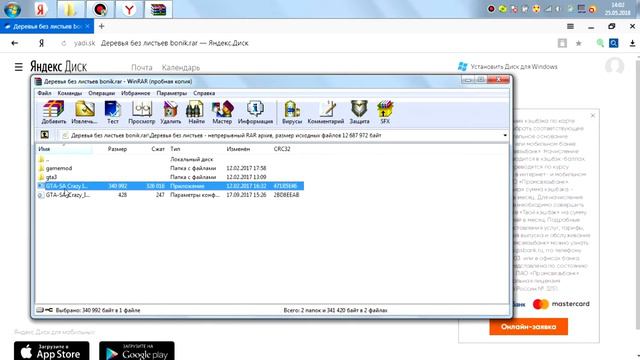The height and width of the screenshot is (360, 640).
Task: Open the Операции menu
Action: coord(101,93)
